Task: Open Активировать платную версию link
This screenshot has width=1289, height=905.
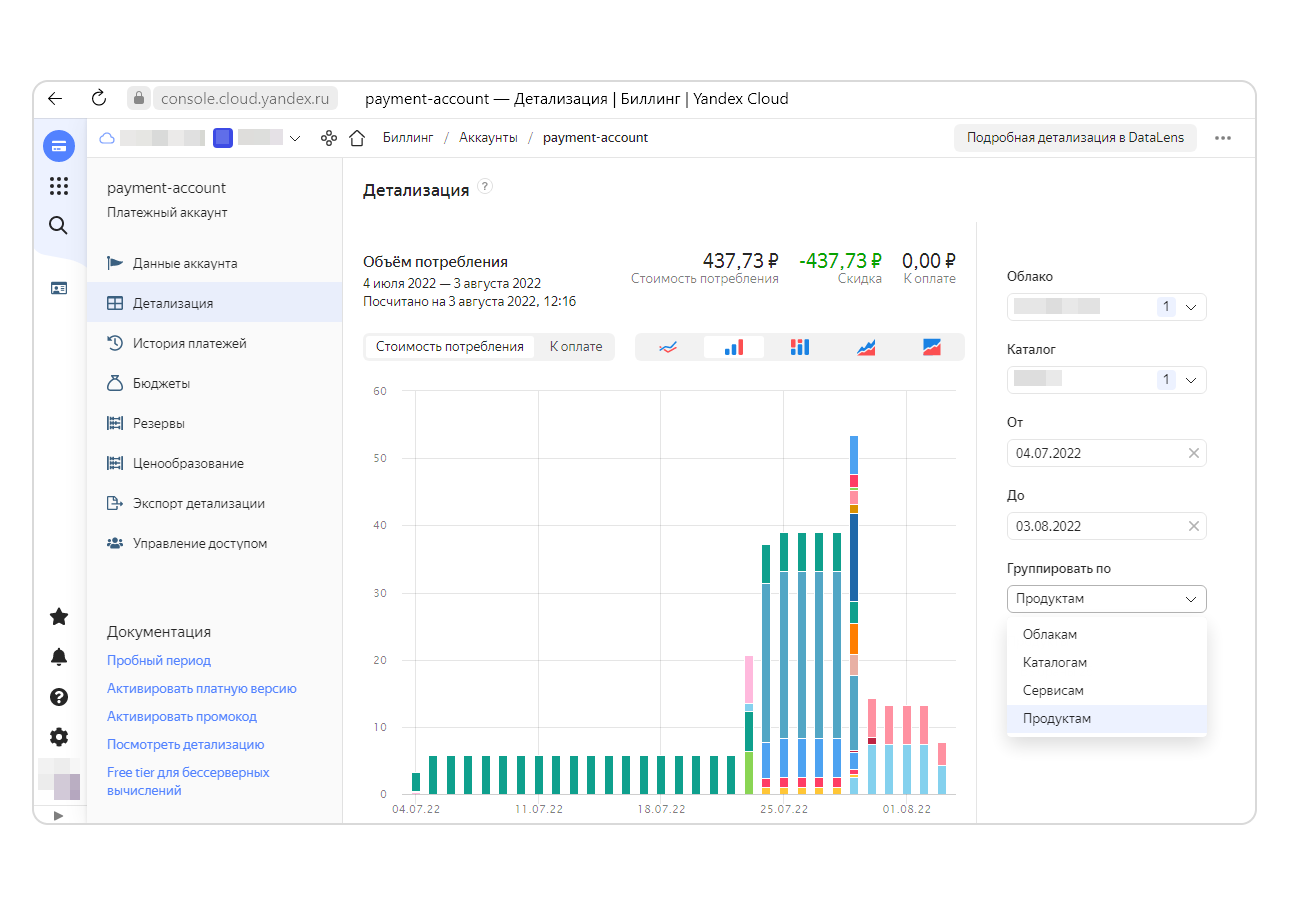Action: 202,689
